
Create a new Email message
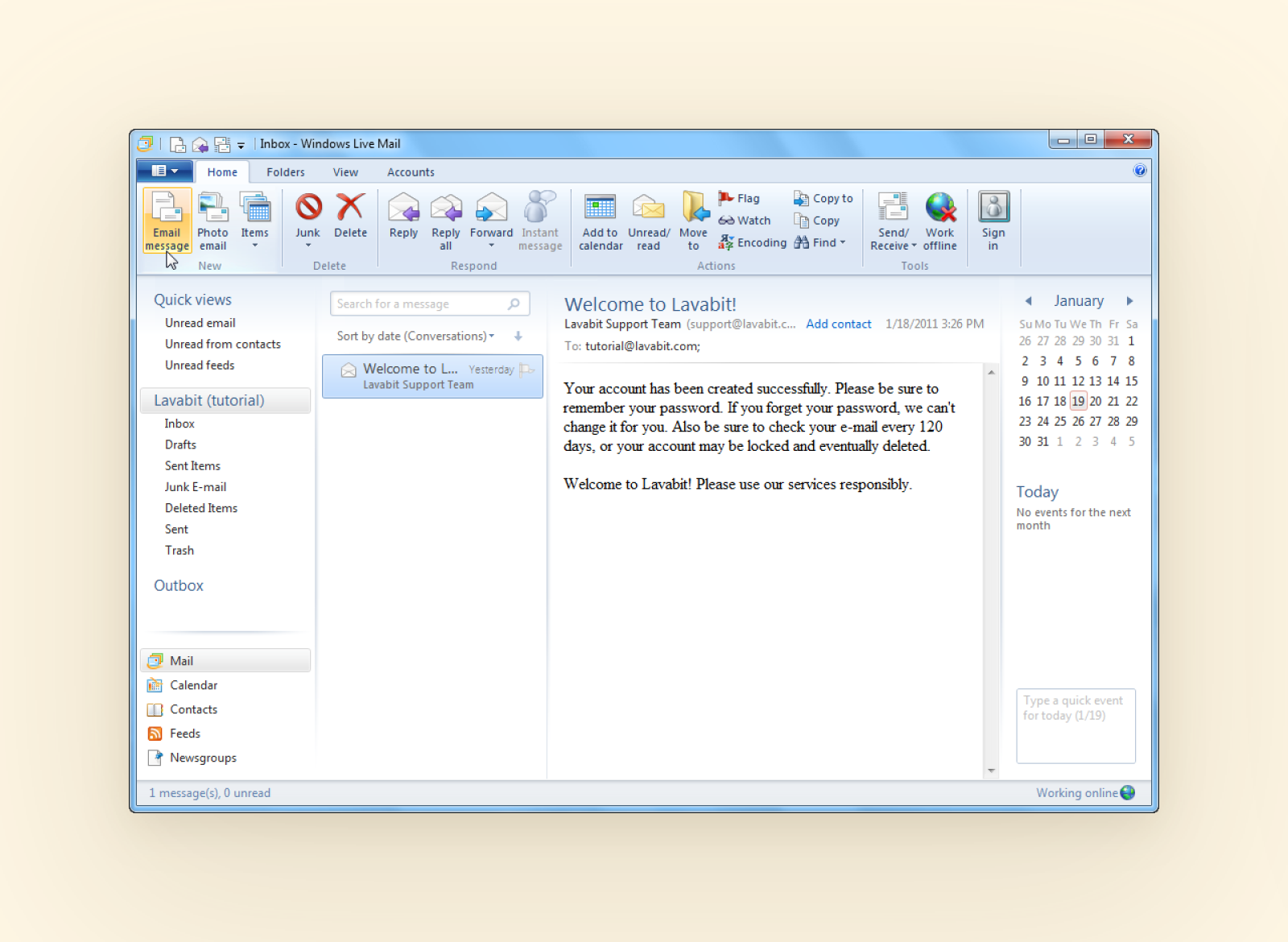[x=167, y=220]
